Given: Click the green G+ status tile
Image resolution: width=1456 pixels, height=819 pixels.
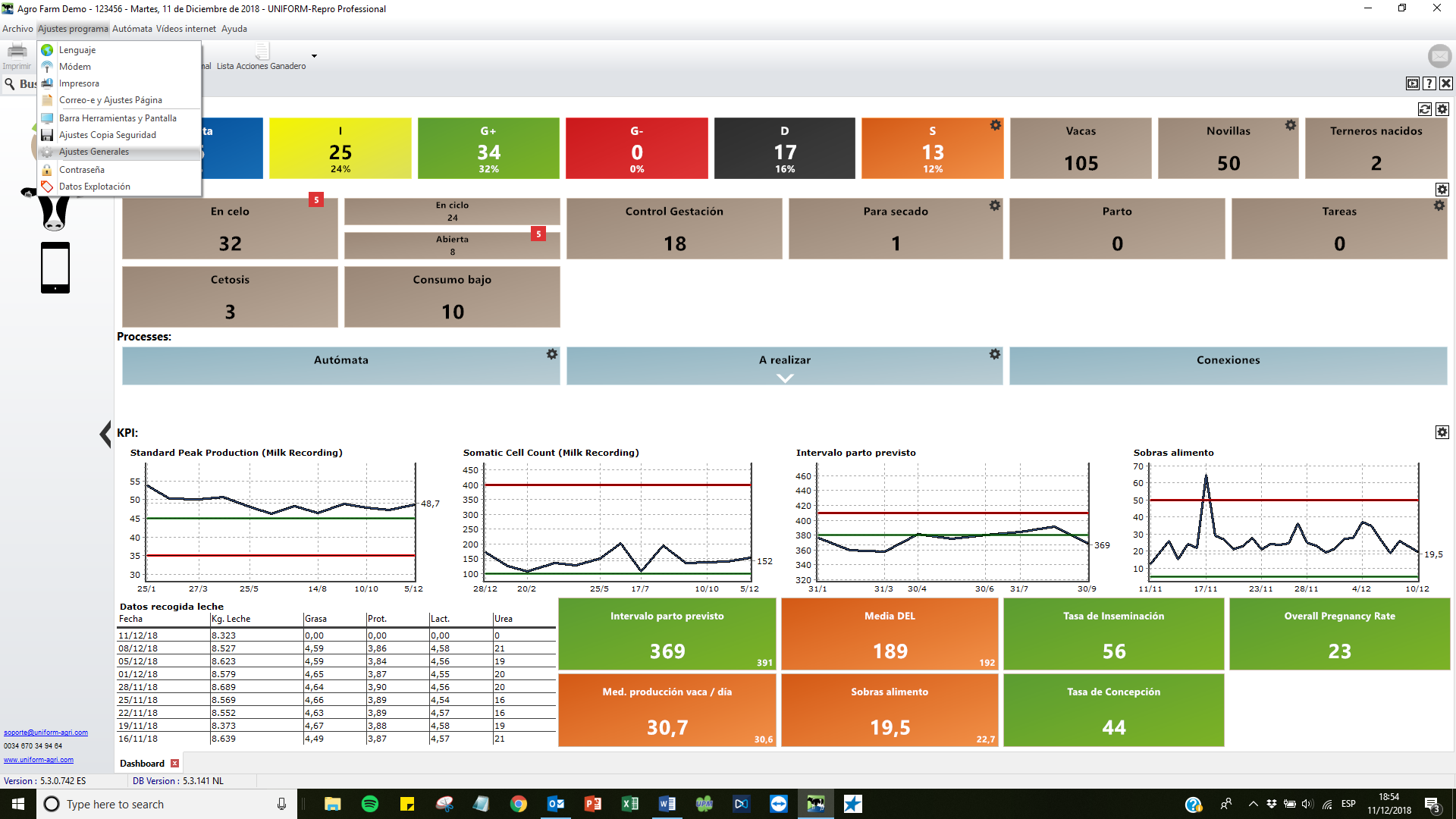Looking at the screenshot, I should [x=488, y=149].
